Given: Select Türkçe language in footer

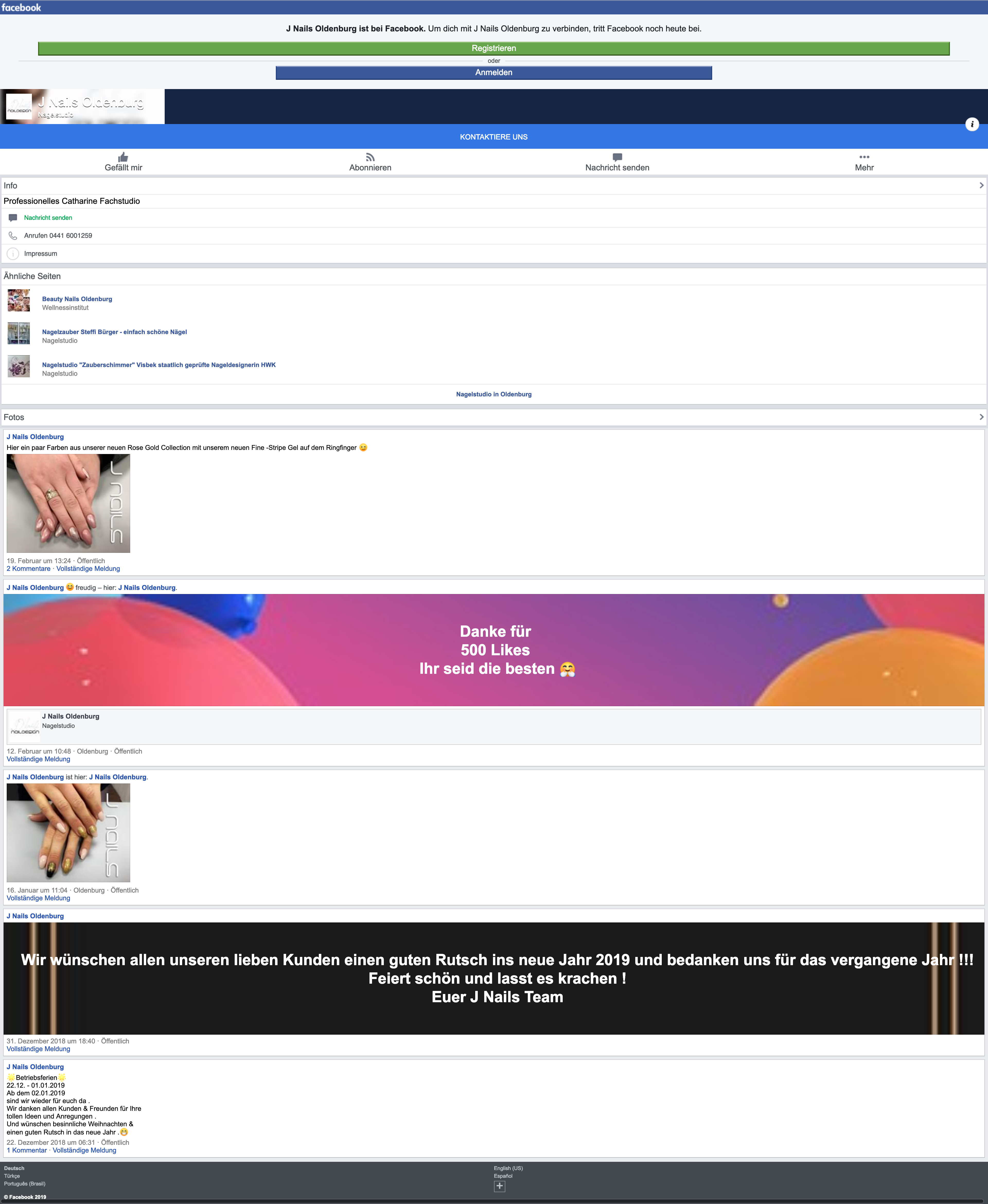Looking at the screenshot, I should click(12, 1176).
